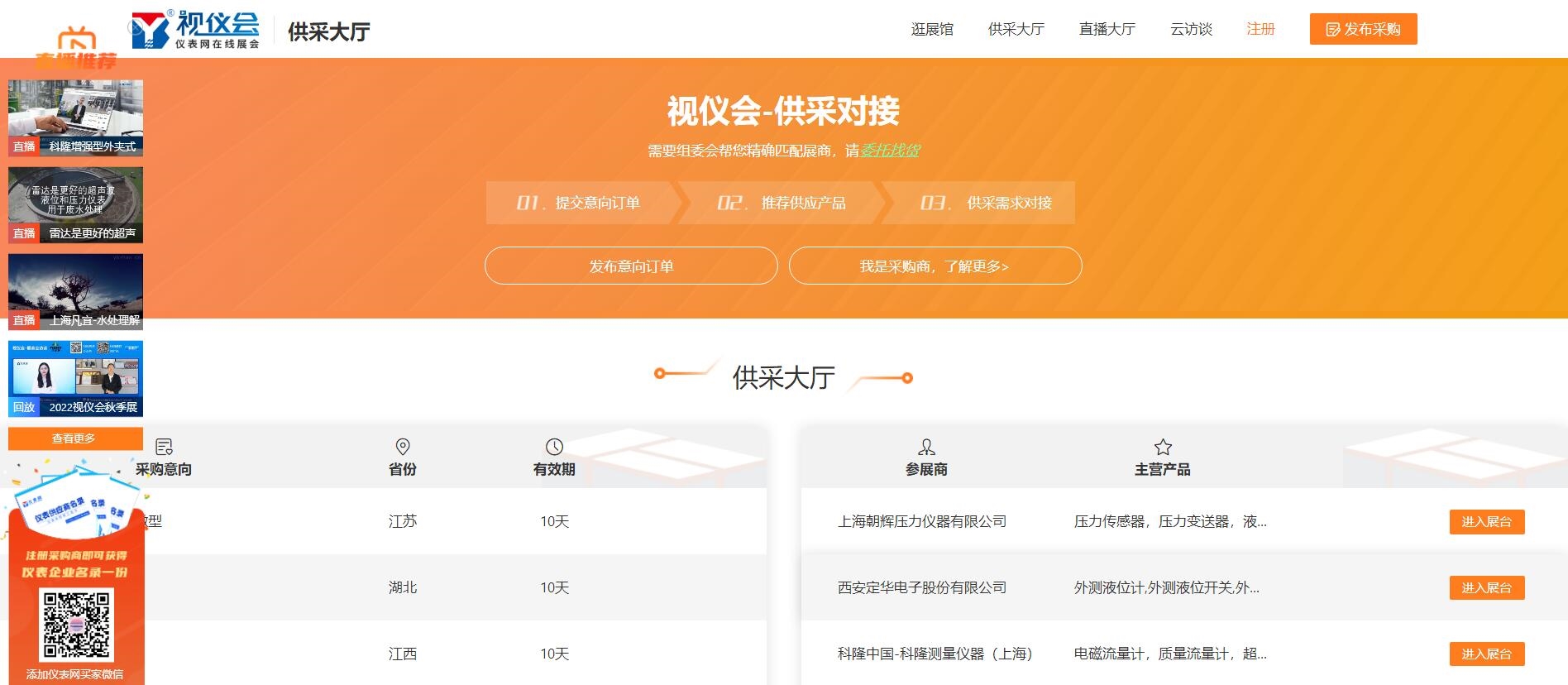The width and height of the screenshot is (1568, 685).
Task: Click the 注册 register link
Action: pos(1260,30)
